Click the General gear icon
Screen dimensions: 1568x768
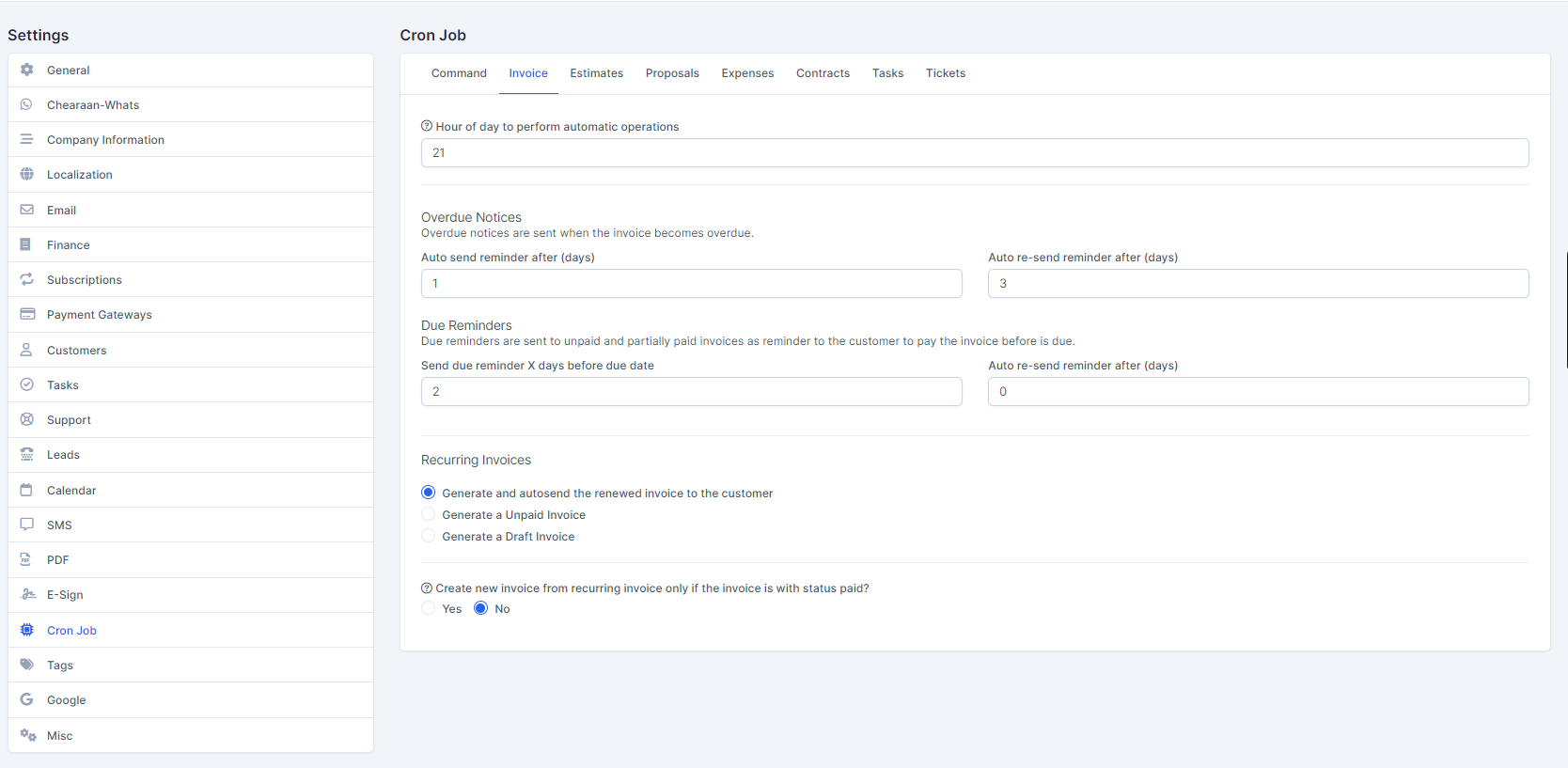coord(26,70)
